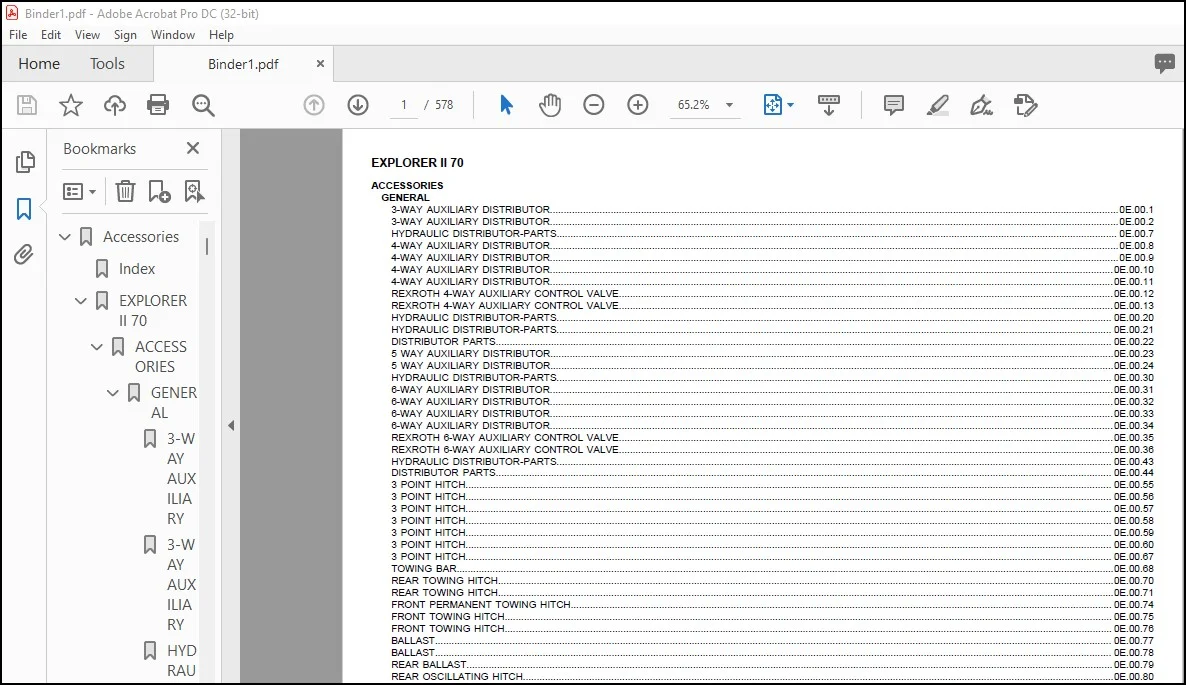Screen dimensions: 1186x685
Task: Collapse the ACCESSORIES sub-bookmark
Action: 97,347
